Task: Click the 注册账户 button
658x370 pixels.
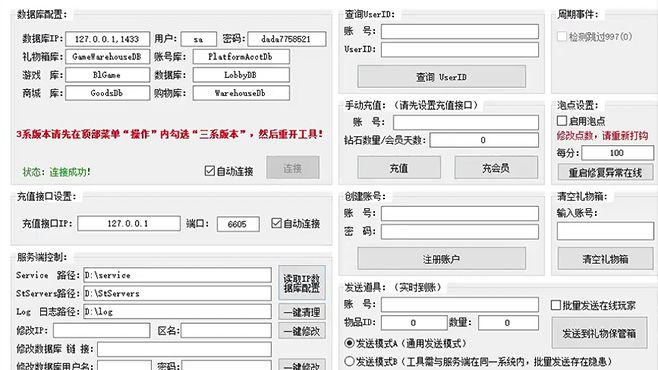Action: tap(441, 259)
